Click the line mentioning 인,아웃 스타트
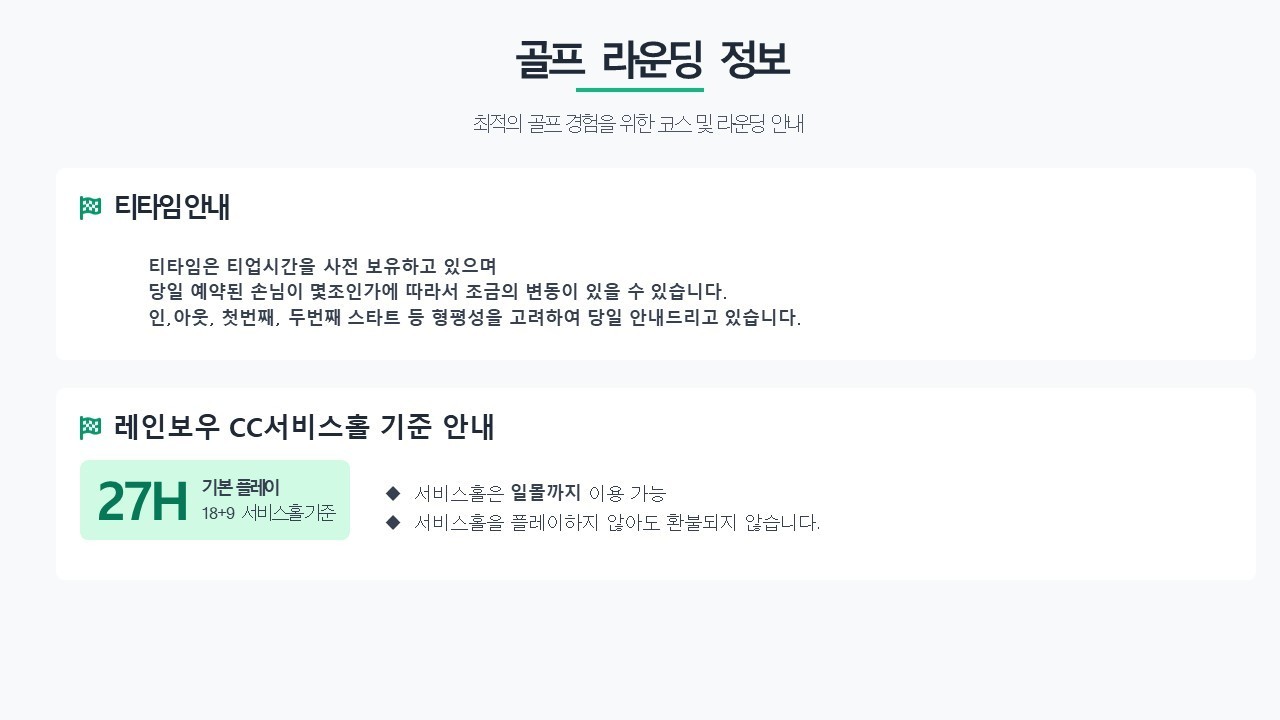Viewport: 1280px width, 720px height. (x=474, y=318)
